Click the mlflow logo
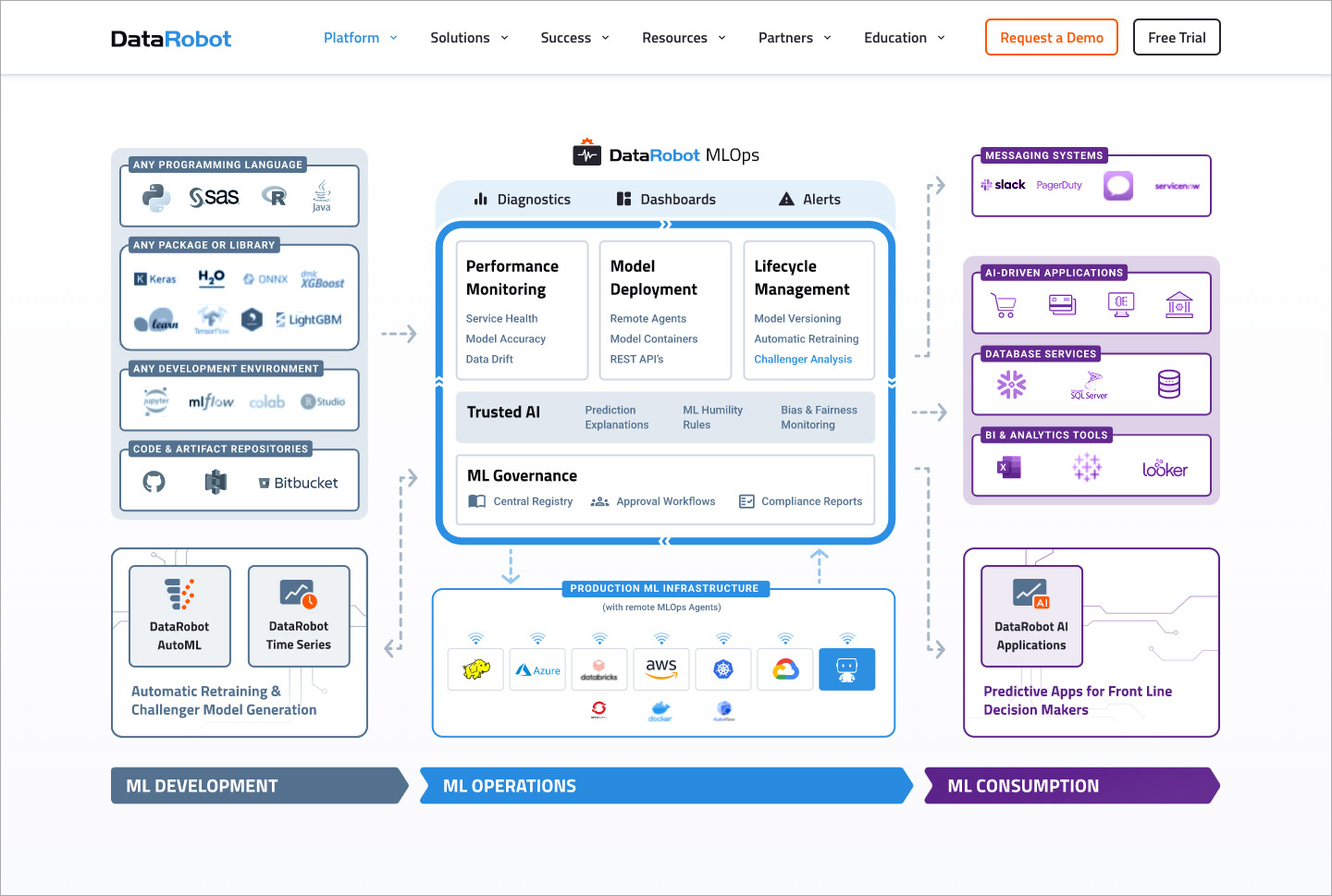Image resolution: width=1332 pixels, height=896 pixels. point(211,401)
